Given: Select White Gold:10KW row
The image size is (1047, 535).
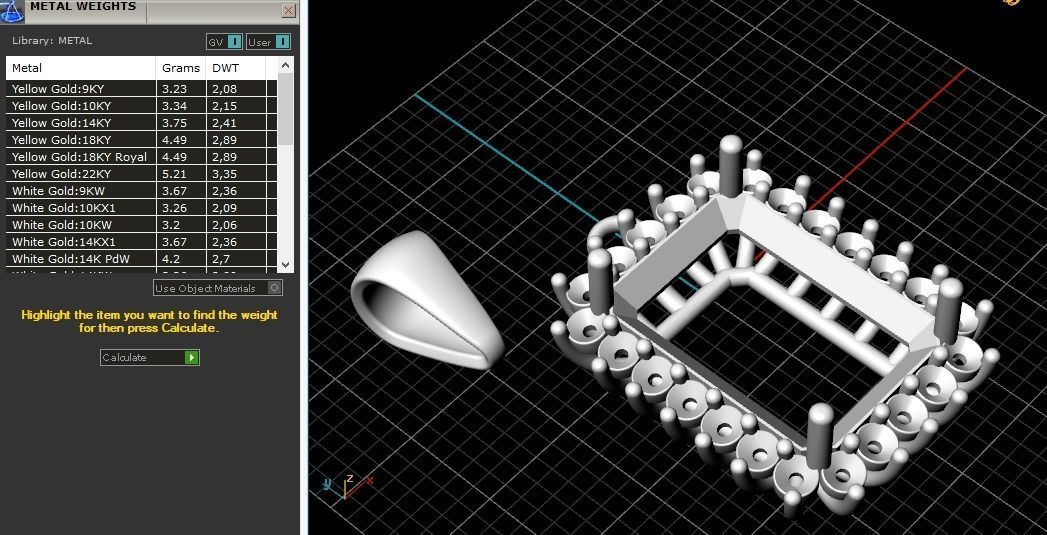Looking at the screenshot, I should point(142,225).
